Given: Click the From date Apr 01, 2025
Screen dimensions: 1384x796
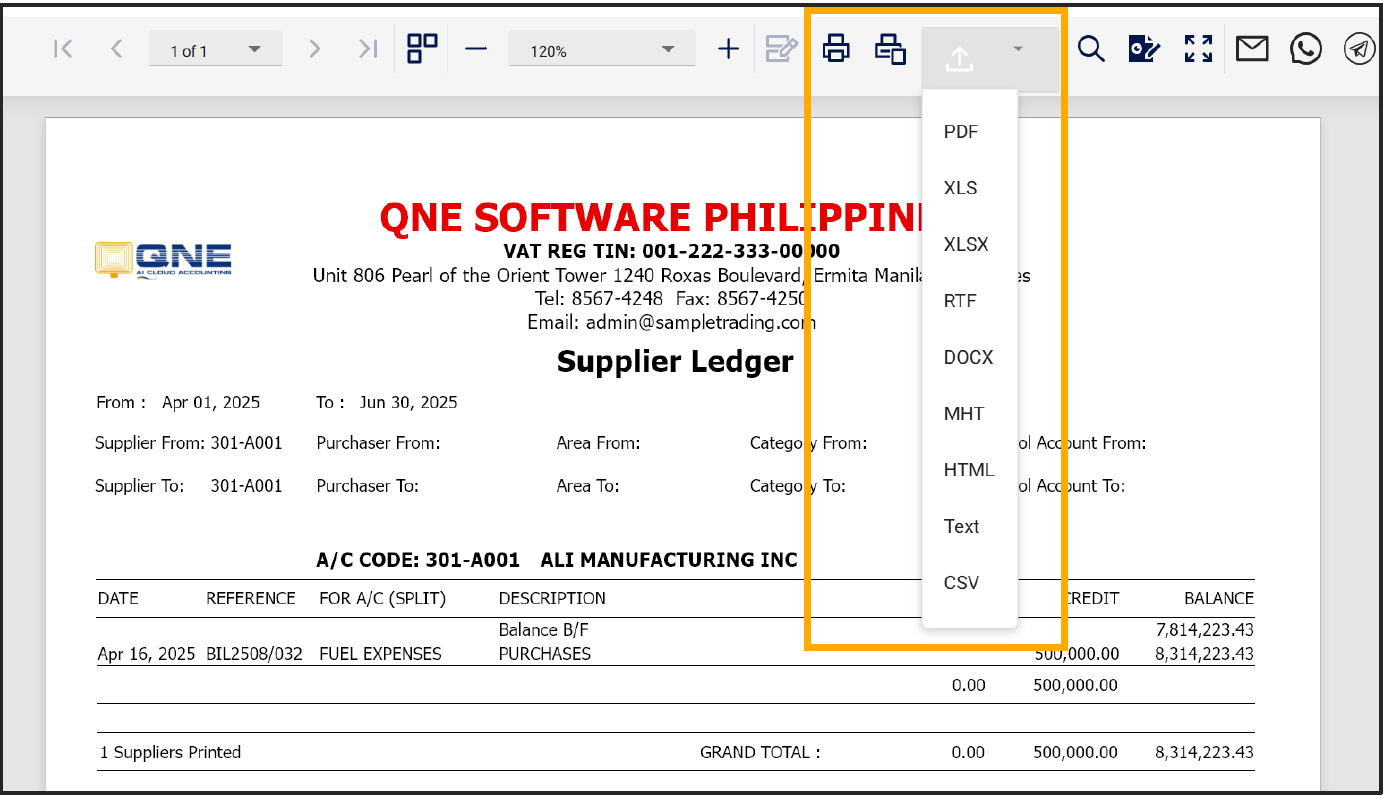Looking at the screenshot, I should 211,402.
